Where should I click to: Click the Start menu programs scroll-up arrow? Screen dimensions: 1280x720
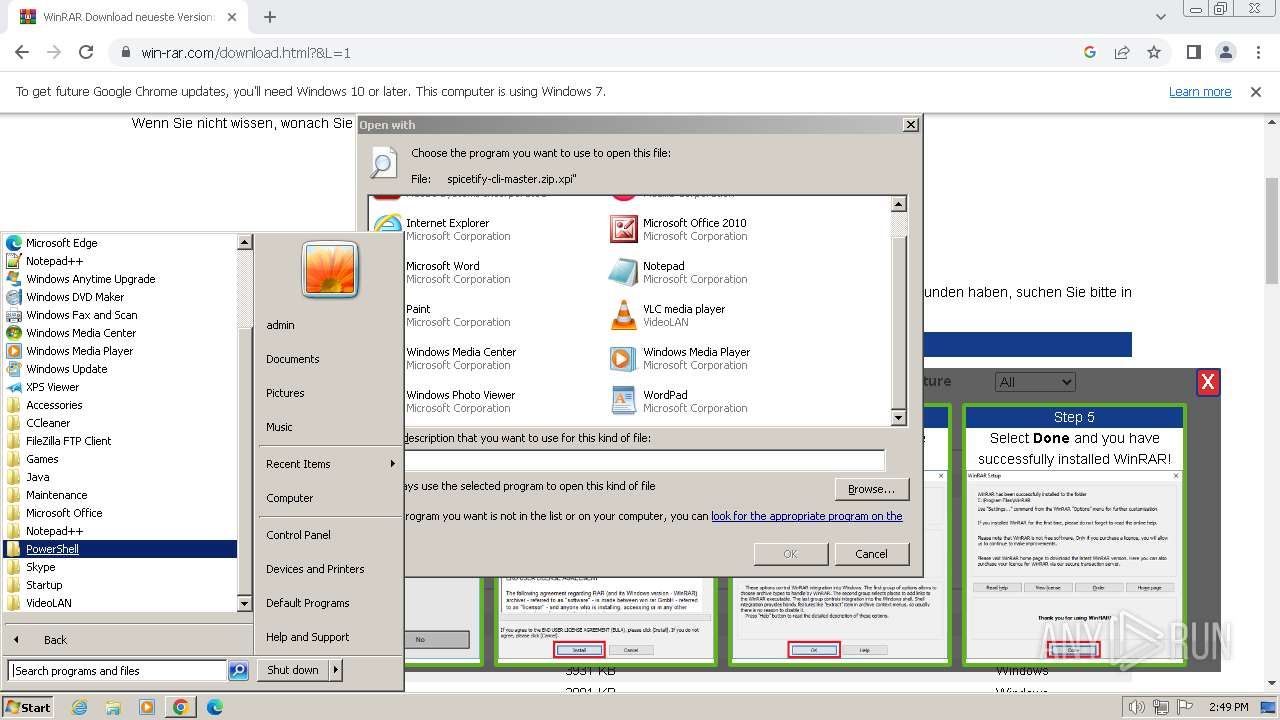(244, 242)
